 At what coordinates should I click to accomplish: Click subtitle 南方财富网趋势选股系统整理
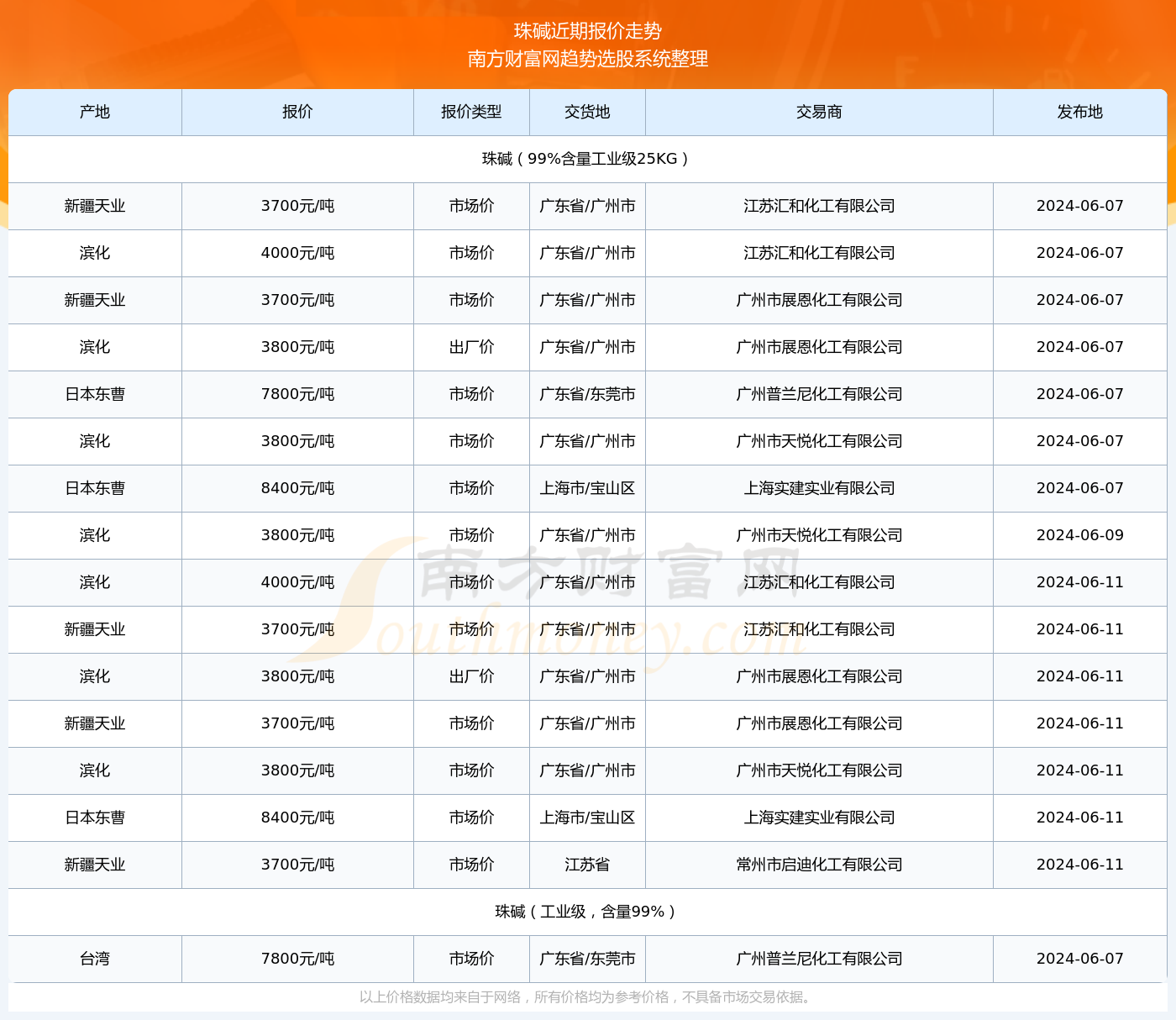588,59
